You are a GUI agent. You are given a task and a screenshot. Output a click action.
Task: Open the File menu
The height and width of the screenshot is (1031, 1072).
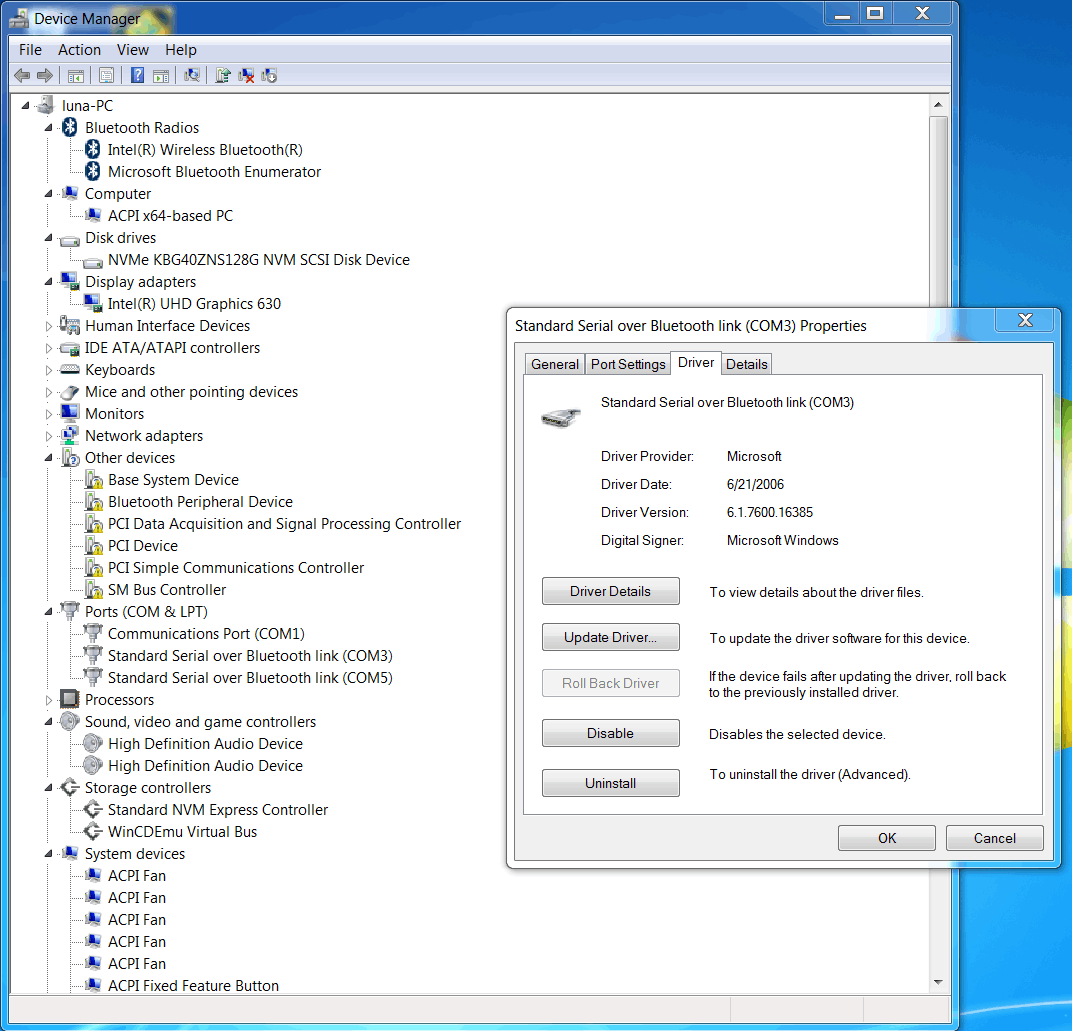click(30, 50)
